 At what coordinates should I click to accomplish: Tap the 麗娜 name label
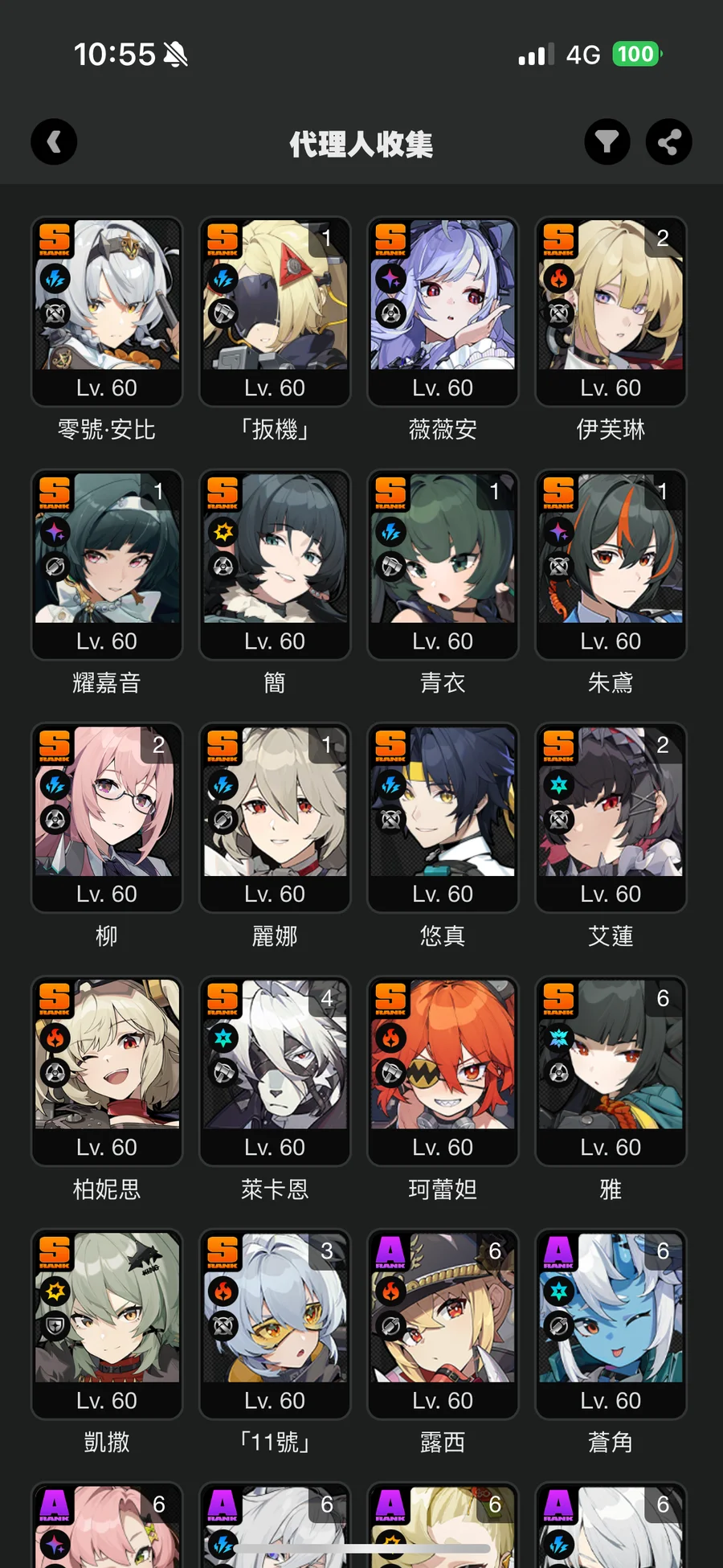point(275,936)
